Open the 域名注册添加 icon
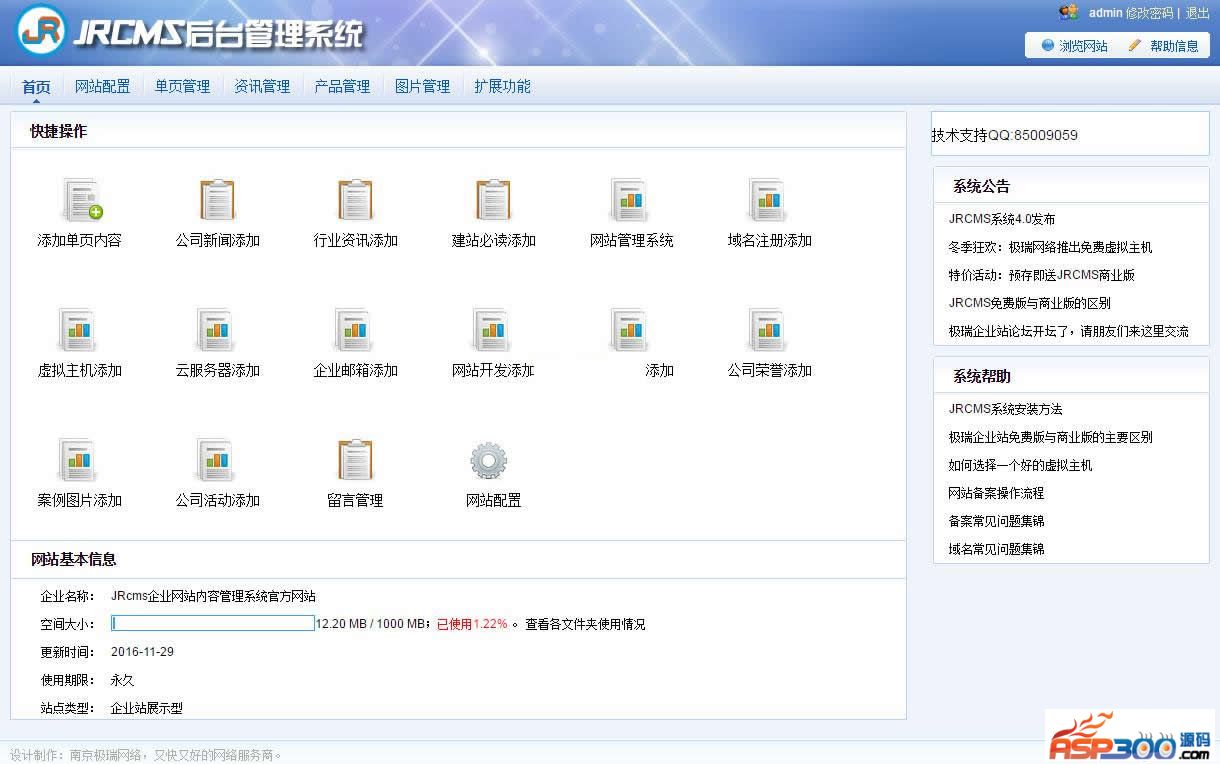 tap(769, 200)
